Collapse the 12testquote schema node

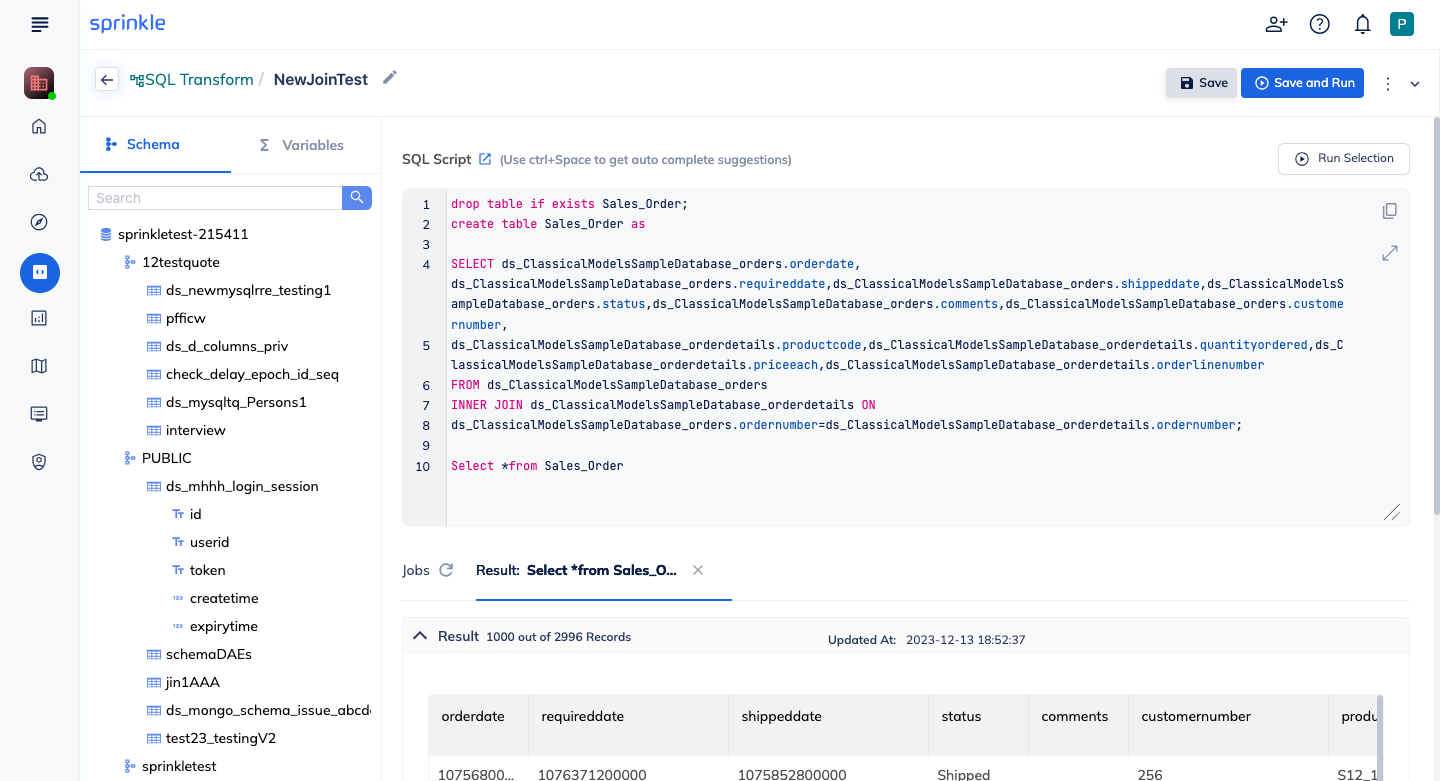130,262
